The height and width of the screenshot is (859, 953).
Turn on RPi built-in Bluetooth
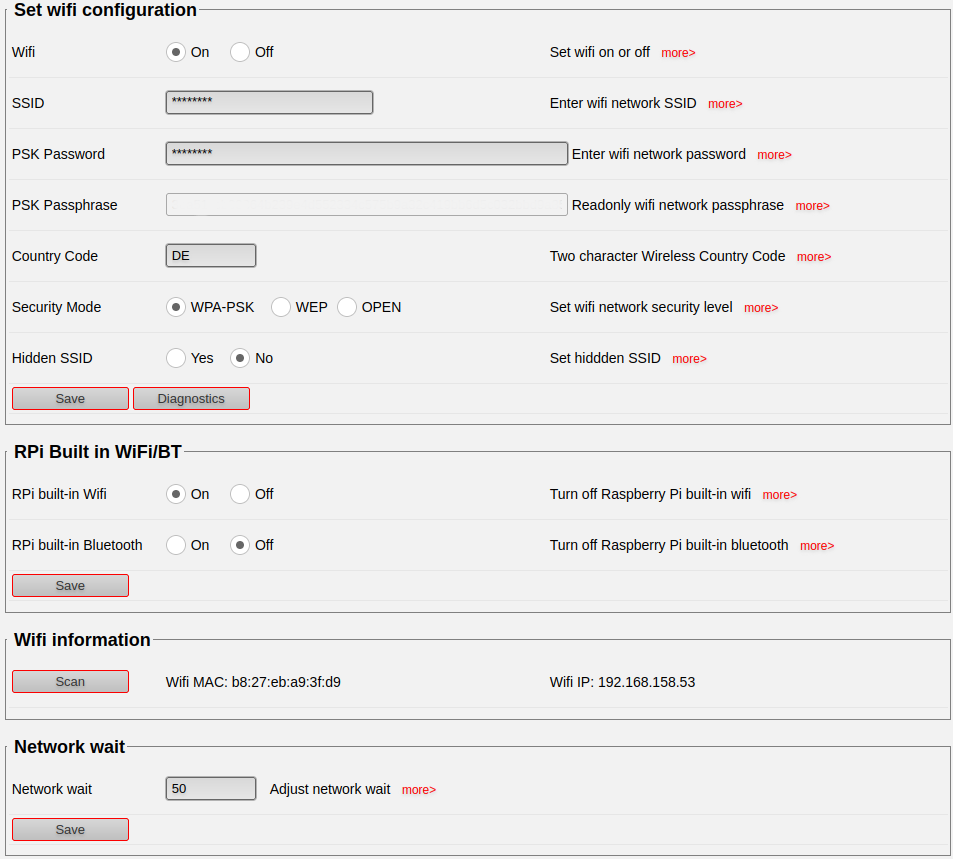point(175,545)
